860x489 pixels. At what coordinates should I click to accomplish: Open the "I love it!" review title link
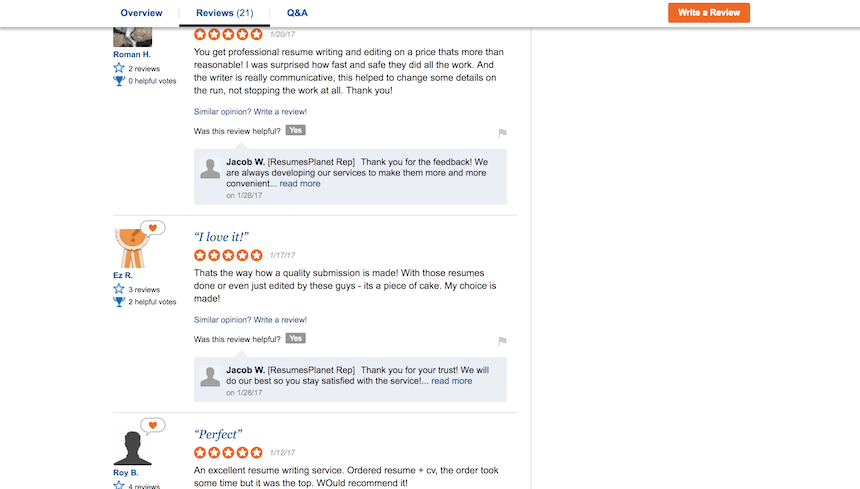coord(221,237)
